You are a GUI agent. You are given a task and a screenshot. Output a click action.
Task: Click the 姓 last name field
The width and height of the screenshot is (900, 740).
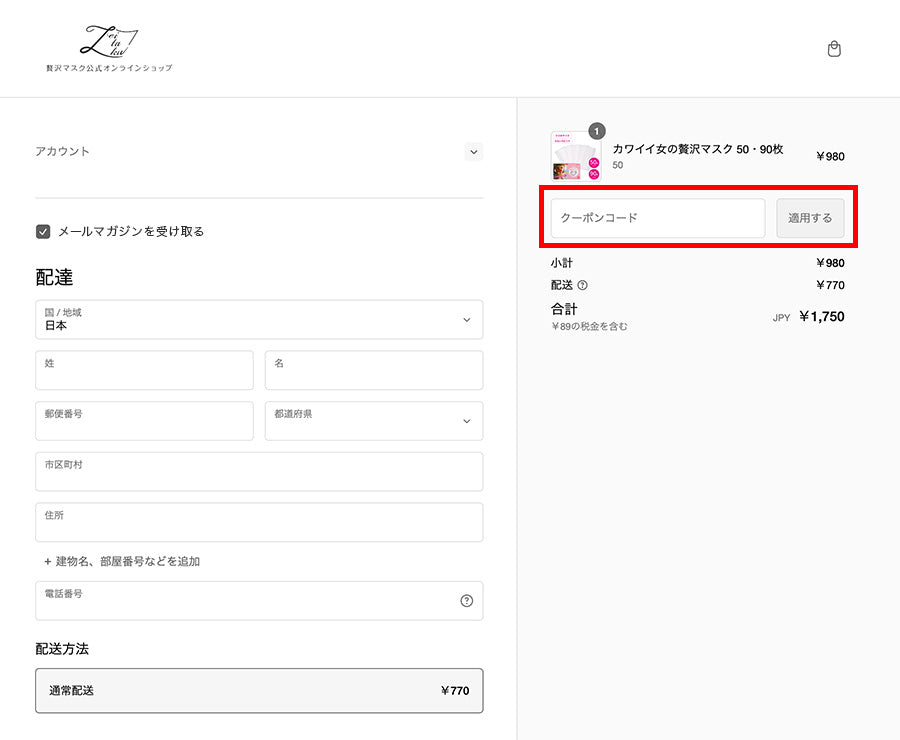click(x=144, y=370)
